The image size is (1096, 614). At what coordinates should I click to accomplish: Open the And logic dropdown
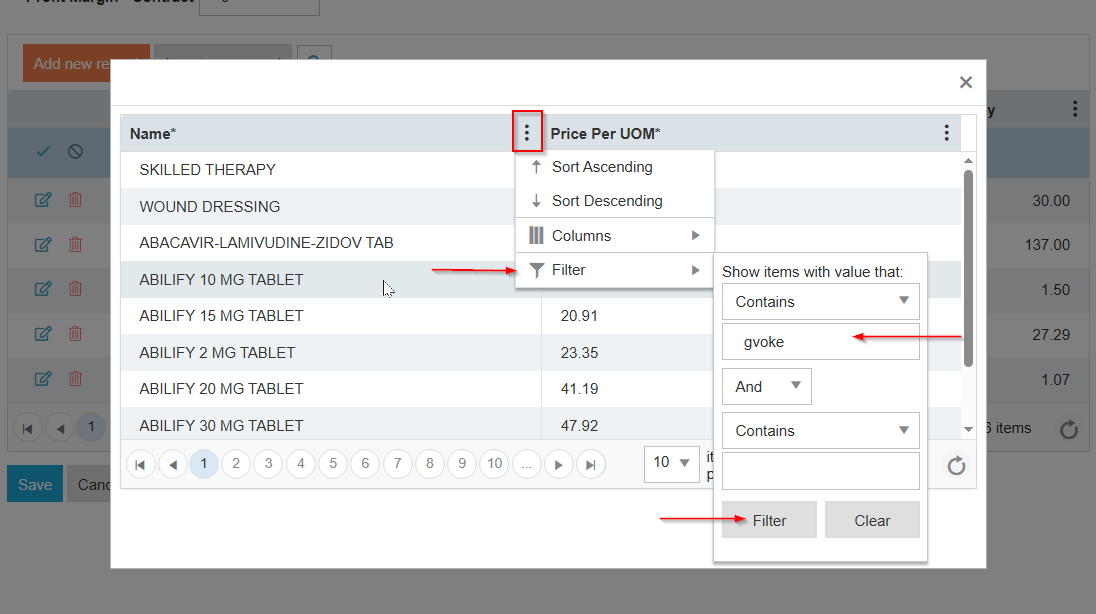(767, 387)
